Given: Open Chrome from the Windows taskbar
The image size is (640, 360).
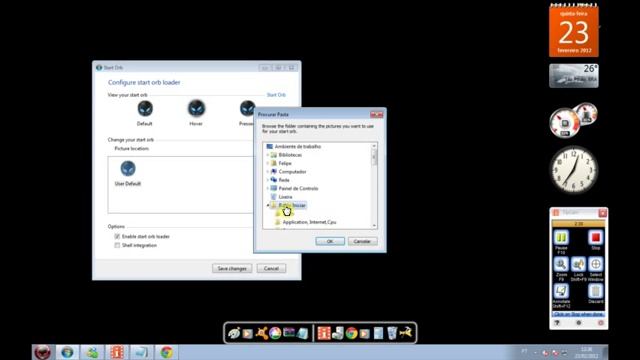Looking at the screenshot, I should click(x=166, y=352).
